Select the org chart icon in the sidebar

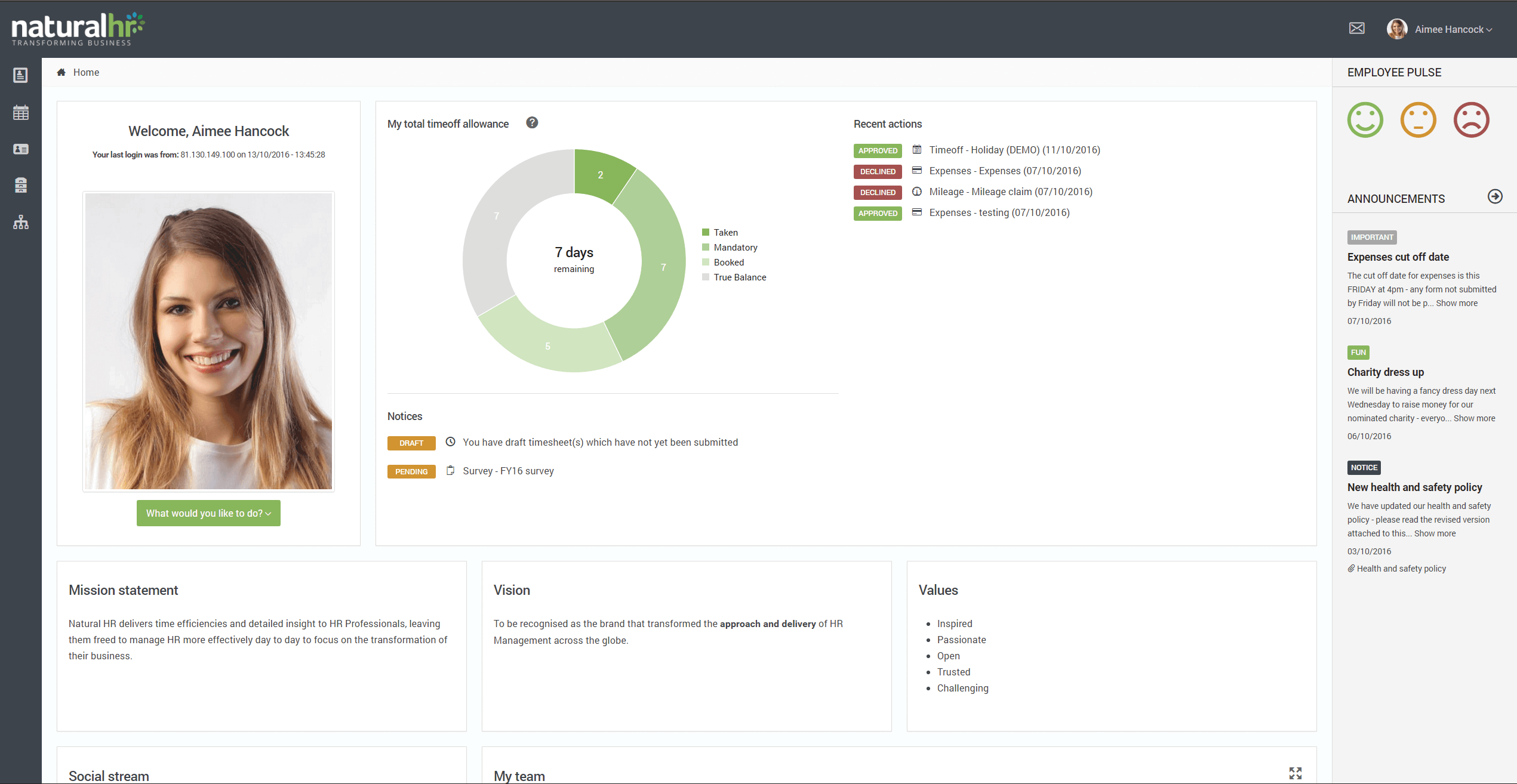21,222
